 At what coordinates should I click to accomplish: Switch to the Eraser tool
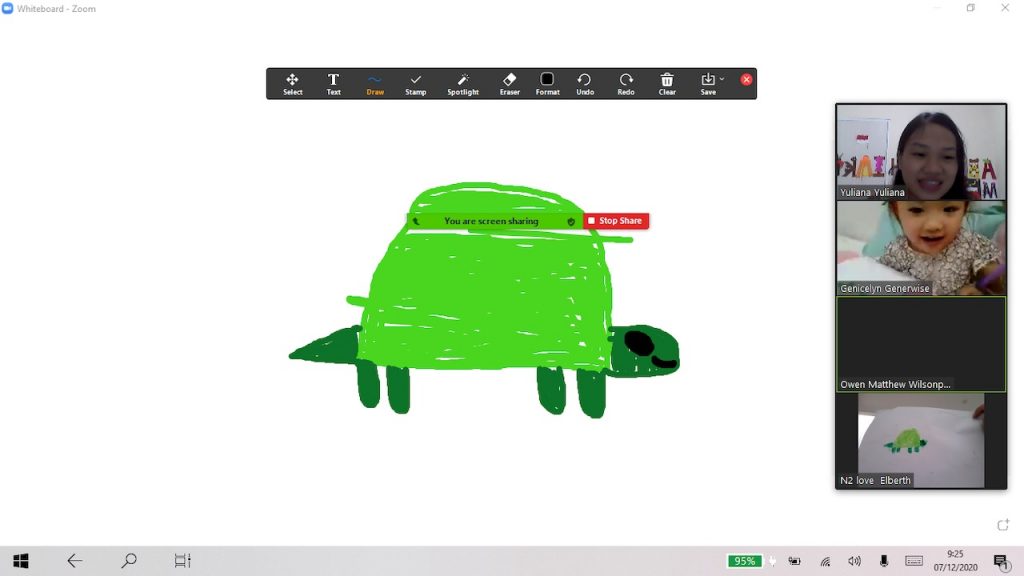(509, 83)
